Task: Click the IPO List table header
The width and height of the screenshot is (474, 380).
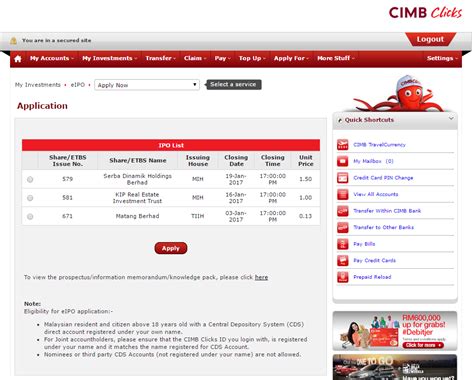Action: 171,145
